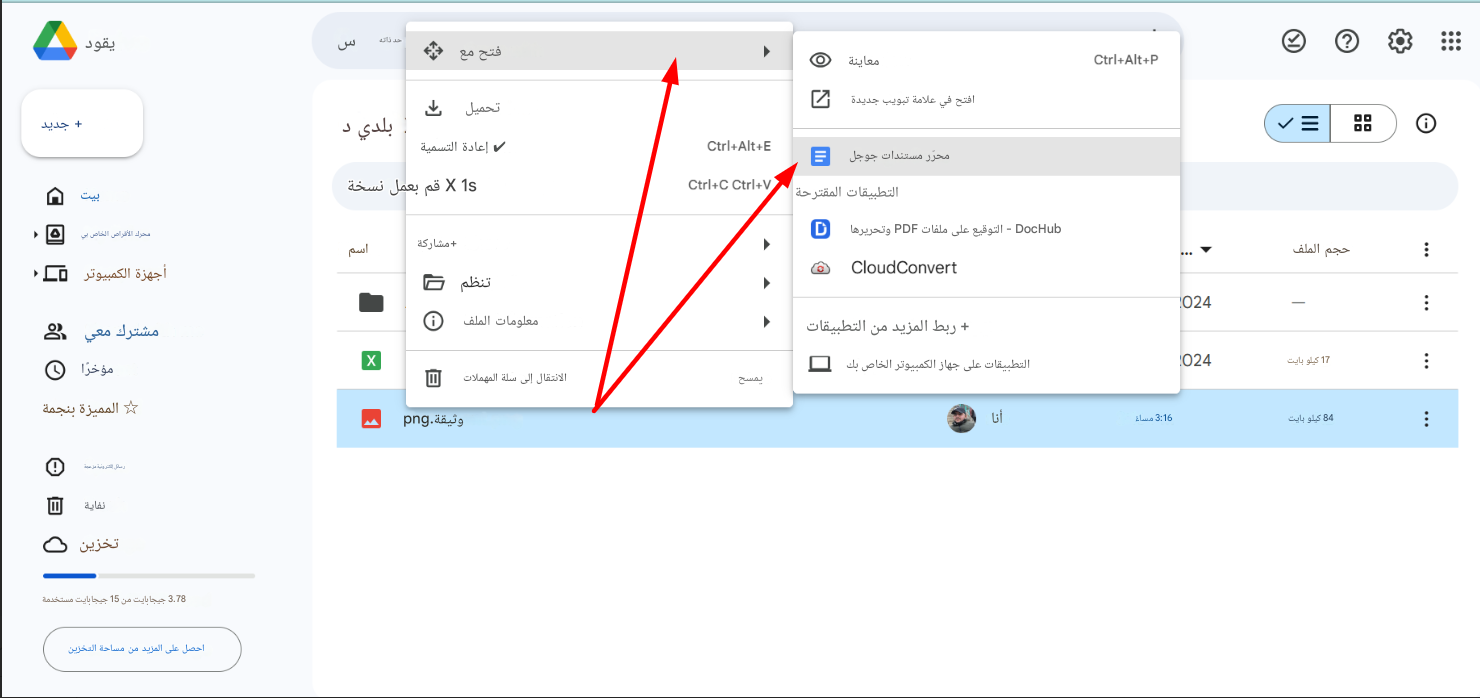
Task: Show details with the info icon
Action: 1426,123
